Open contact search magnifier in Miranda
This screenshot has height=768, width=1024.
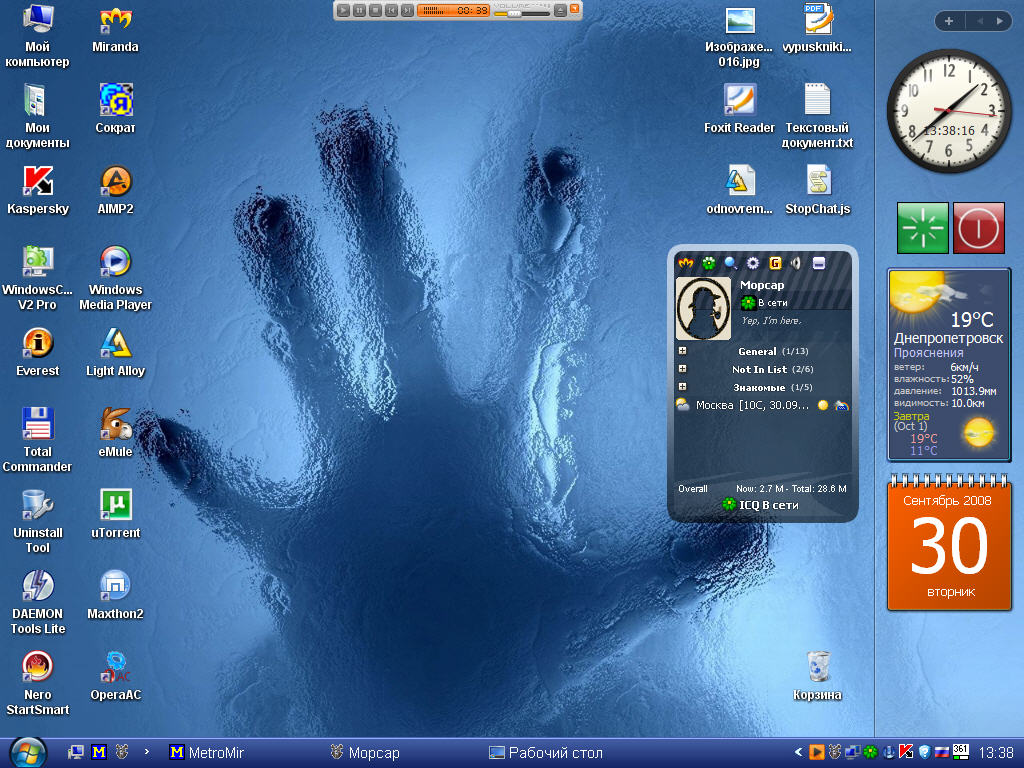[731, 263]
